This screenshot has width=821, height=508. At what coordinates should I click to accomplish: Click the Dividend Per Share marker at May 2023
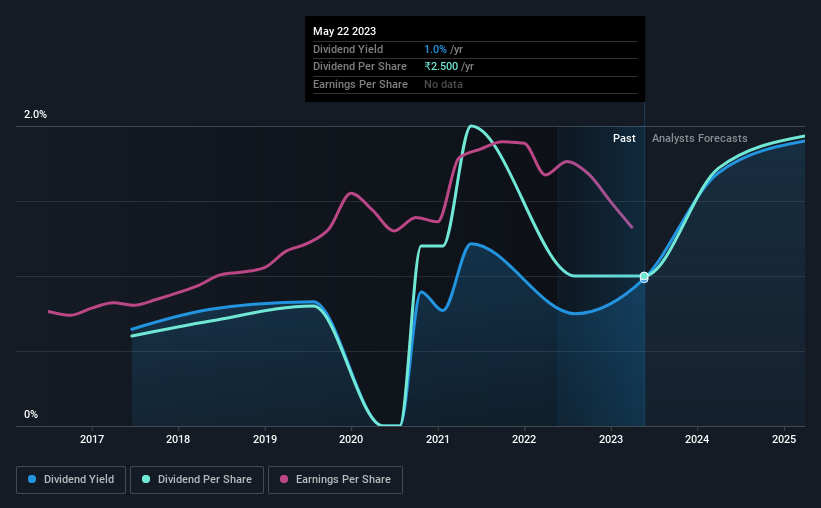pos(644,276)
